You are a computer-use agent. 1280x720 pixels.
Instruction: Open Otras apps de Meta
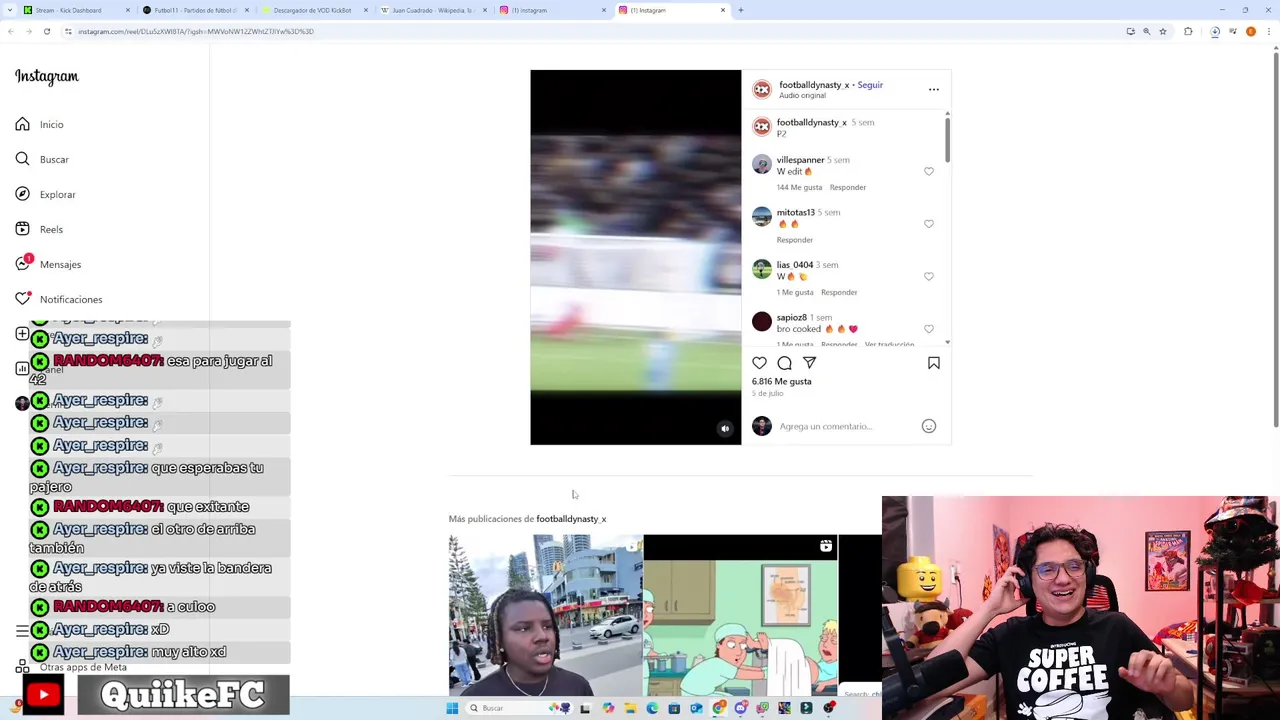tap(71, 667)
